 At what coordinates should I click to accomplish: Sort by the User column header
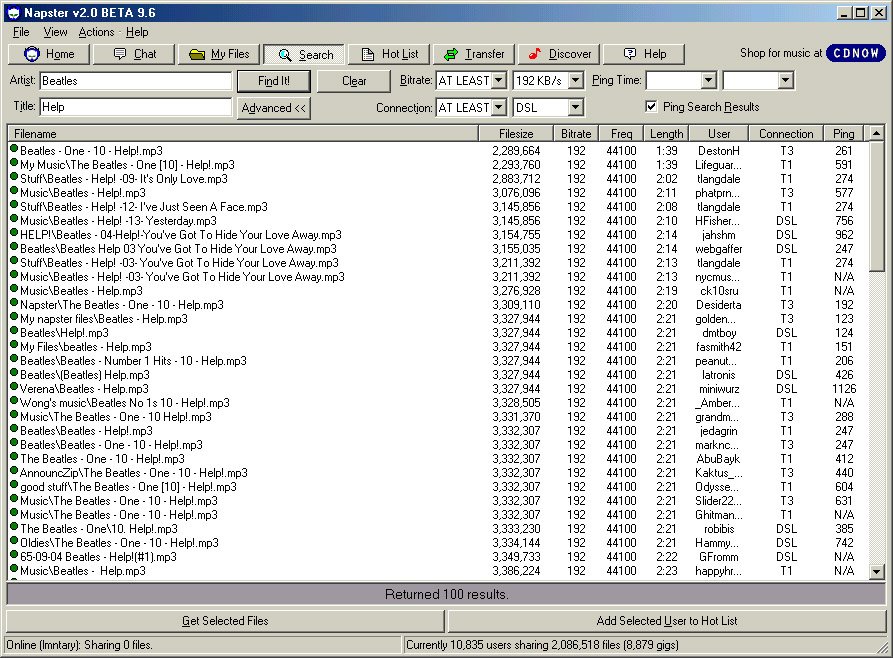tap(719, 134)
